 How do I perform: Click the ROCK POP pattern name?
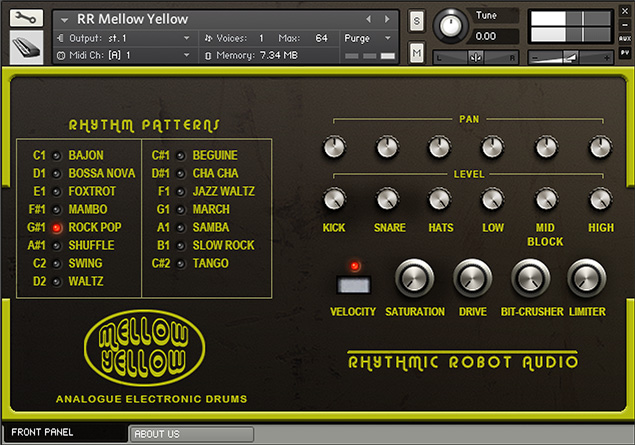pos(95,228)
